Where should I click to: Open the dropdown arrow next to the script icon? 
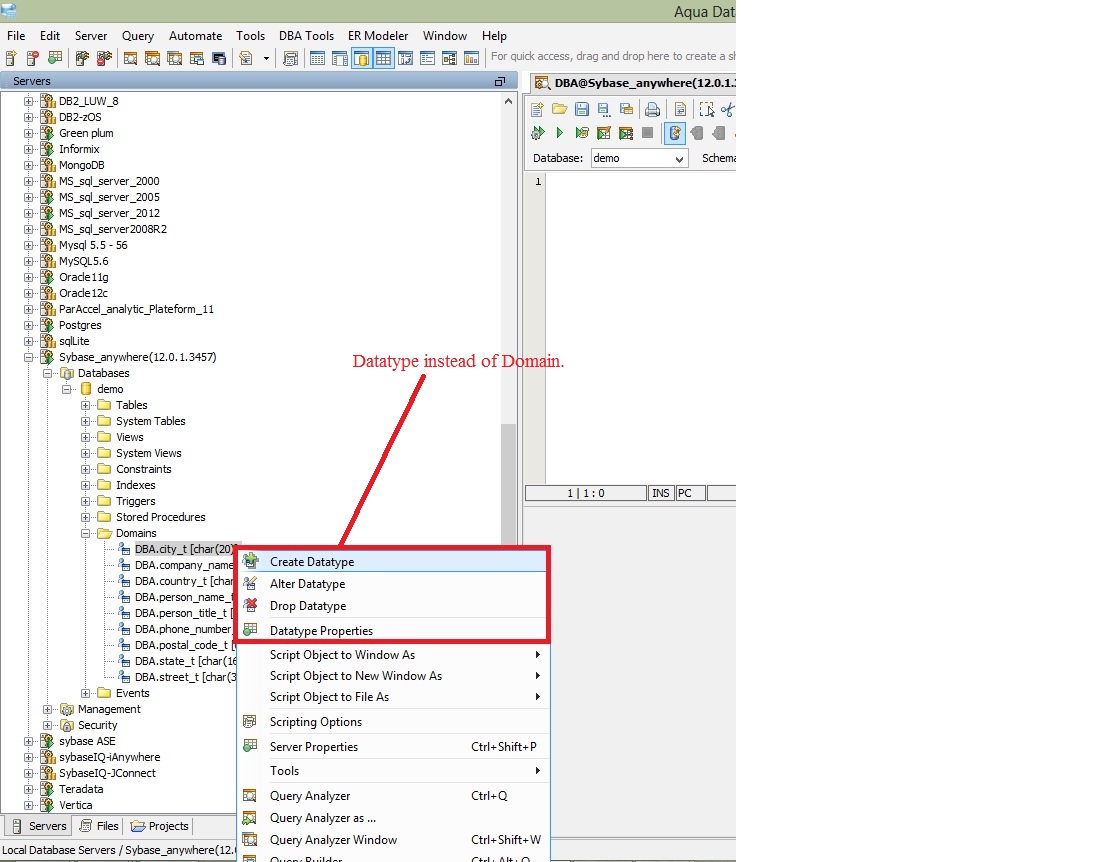(x=266, y=59)
